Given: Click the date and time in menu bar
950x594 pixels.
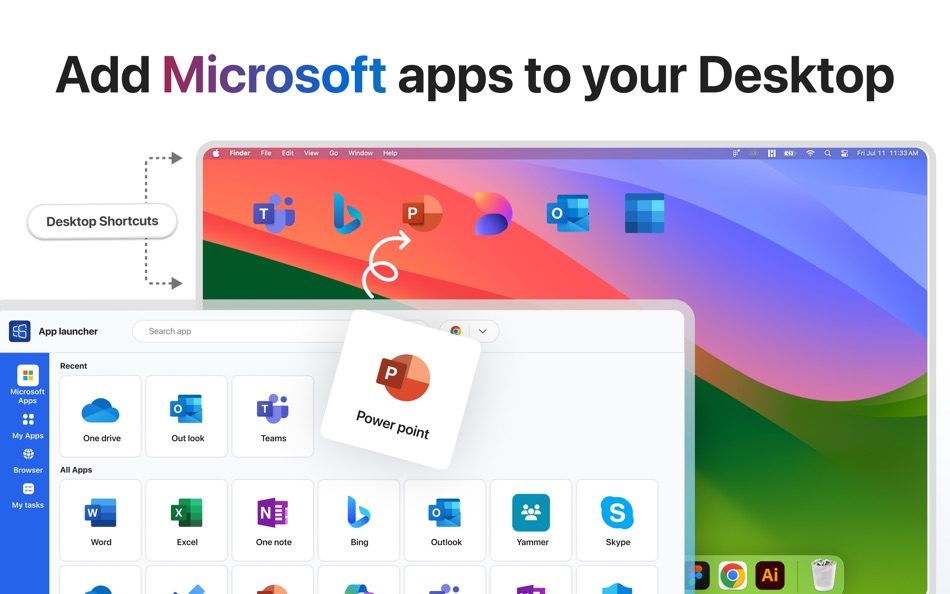Looking at the screenshot, I should click(x=888, y=153).
